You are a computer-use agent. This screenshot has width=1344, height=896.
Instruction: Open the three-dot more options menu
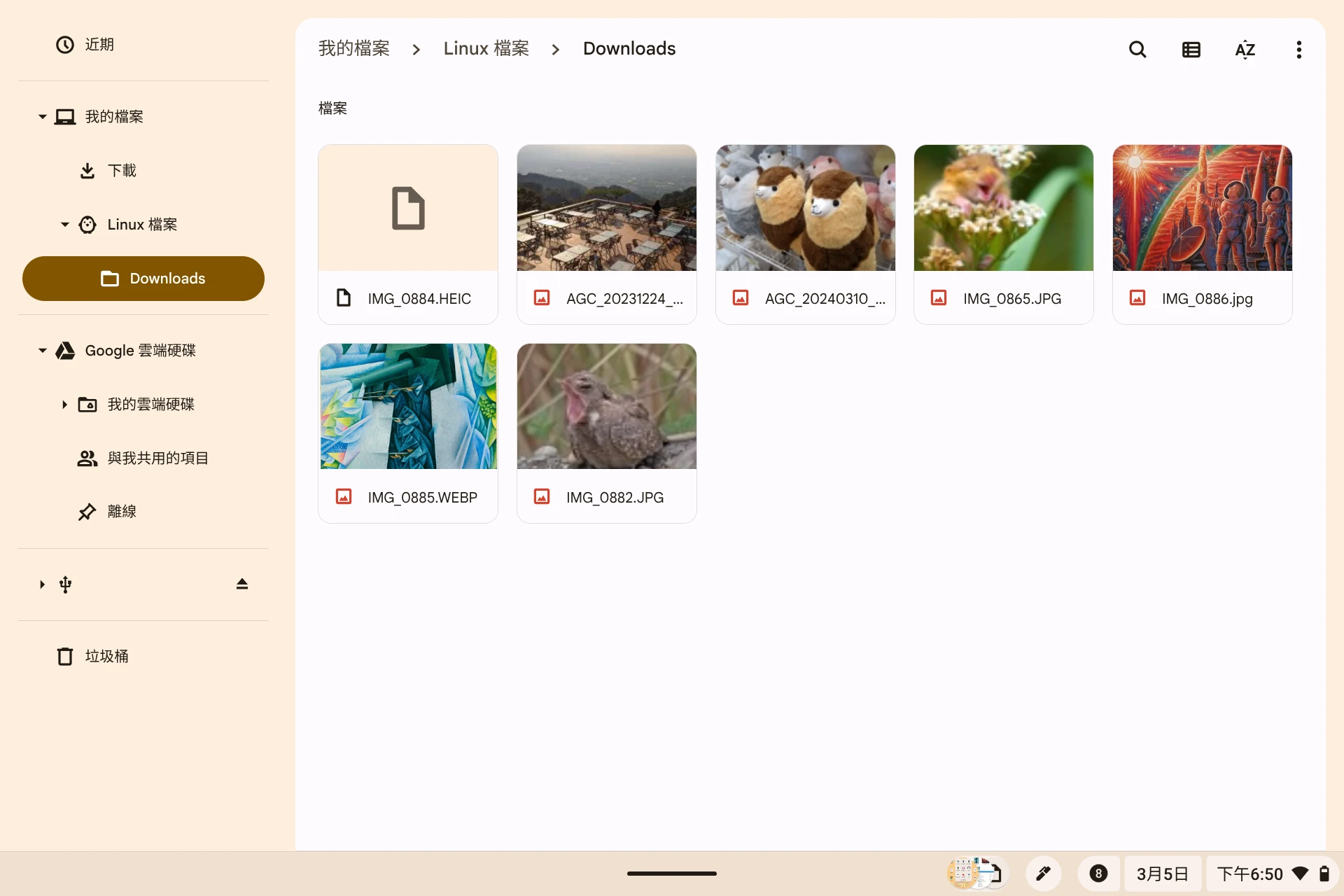point(1298,50)
